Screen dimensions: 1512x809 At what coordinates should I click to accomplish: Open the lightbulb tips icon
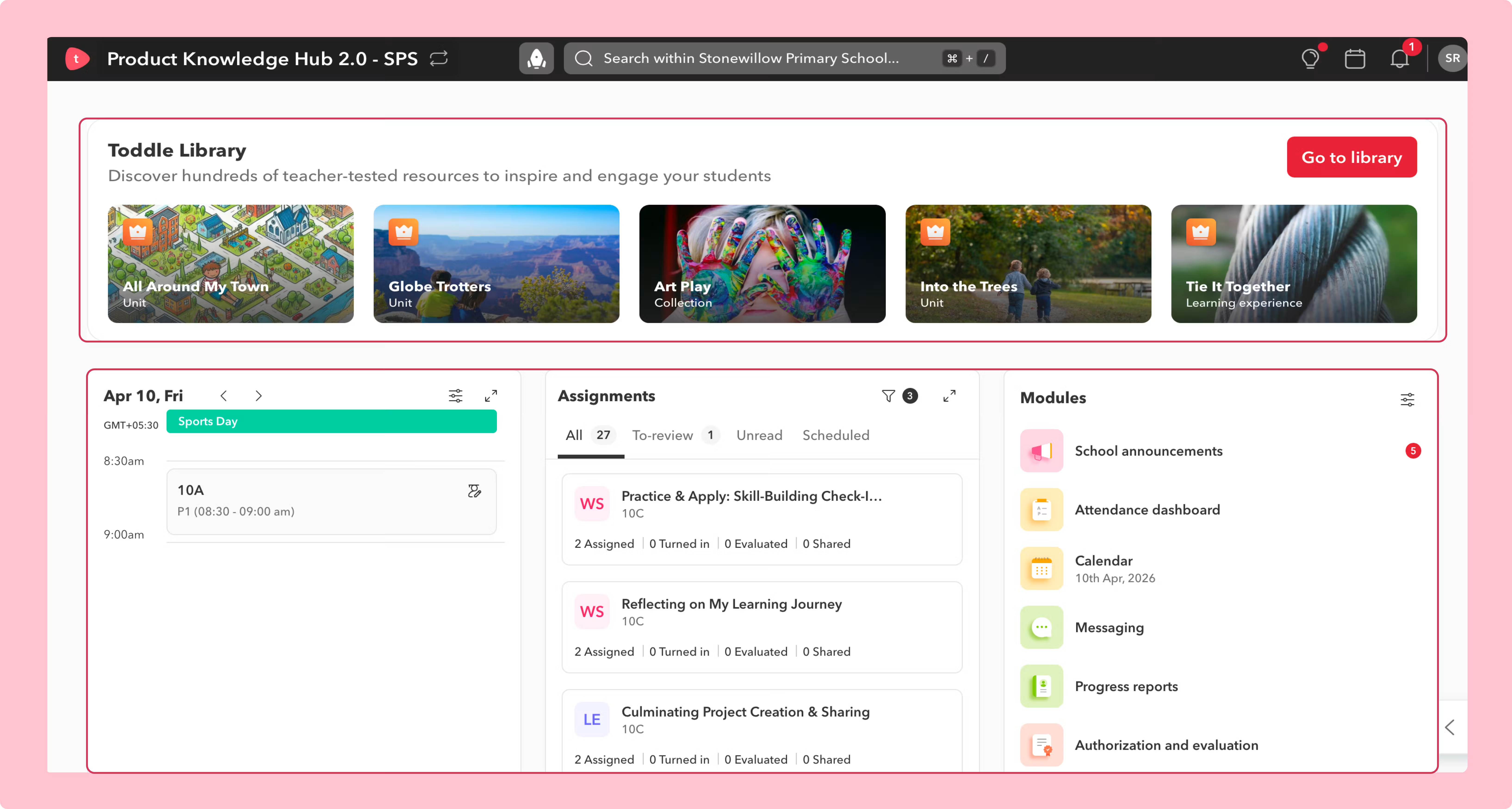coord(1310,58)
